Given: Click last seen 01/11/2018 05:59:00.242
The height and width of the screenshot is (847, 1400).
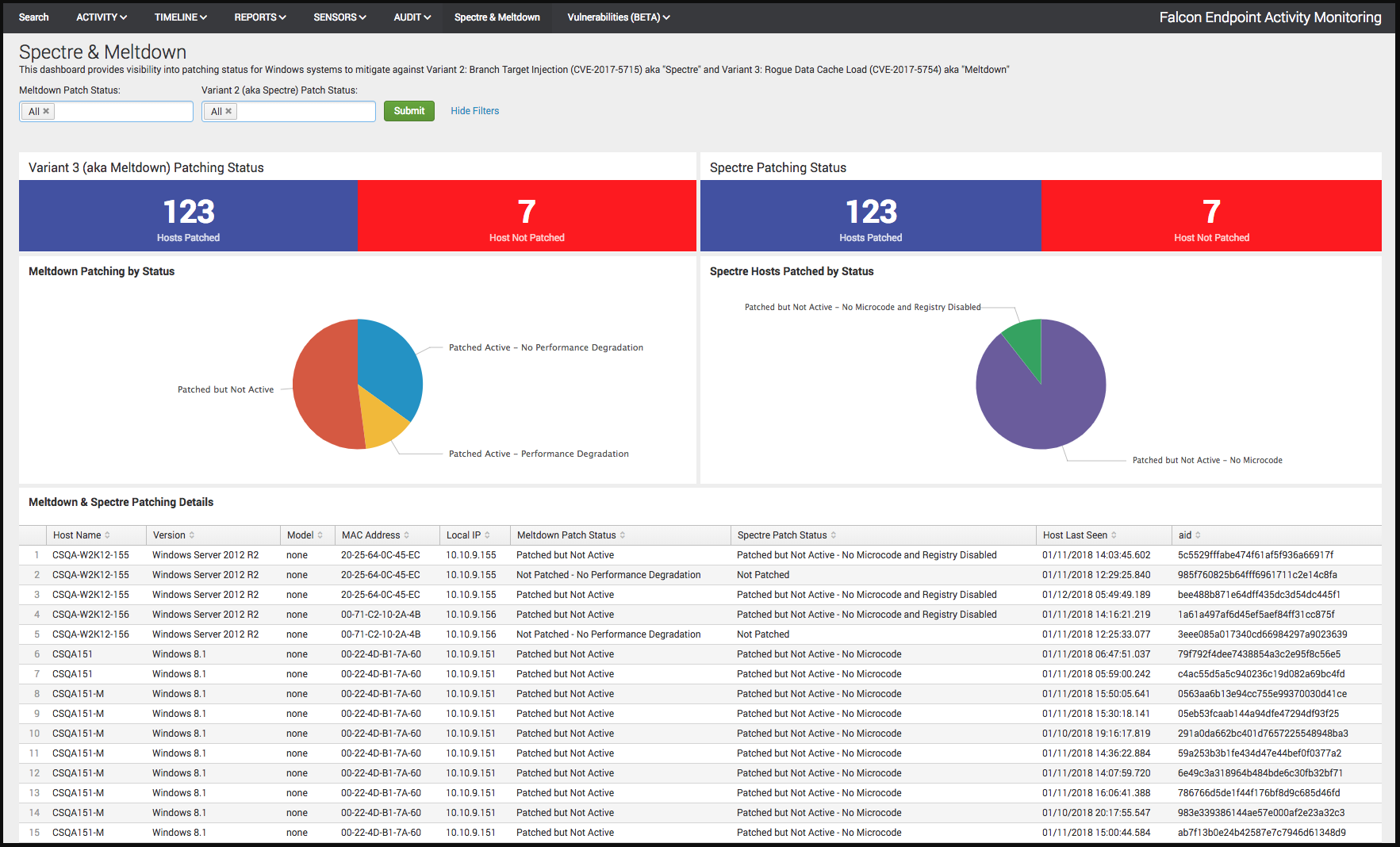Looking at the screenshot, I should 1096,674.
